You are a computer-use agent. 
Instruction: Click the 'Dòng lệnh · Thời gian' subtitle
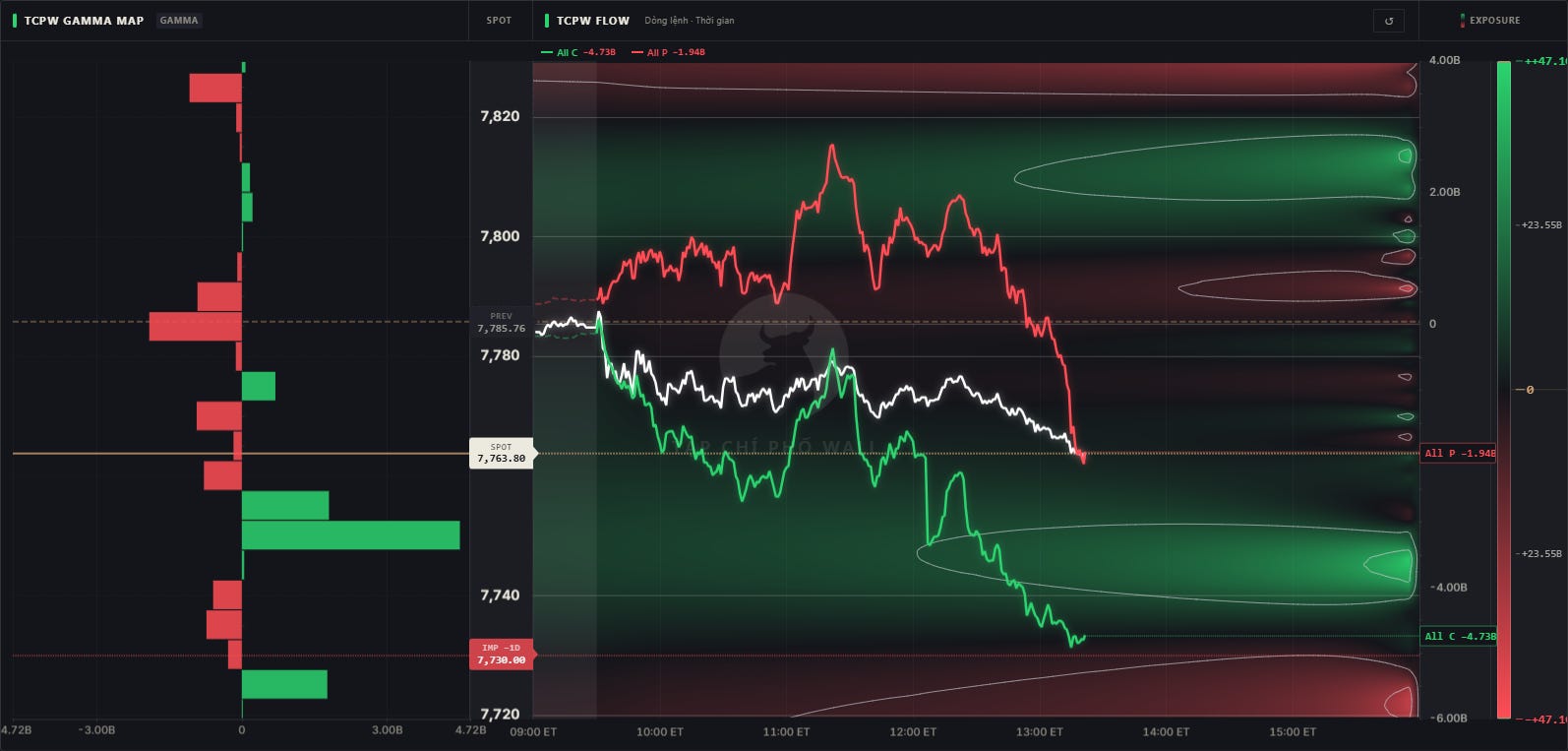690,20
